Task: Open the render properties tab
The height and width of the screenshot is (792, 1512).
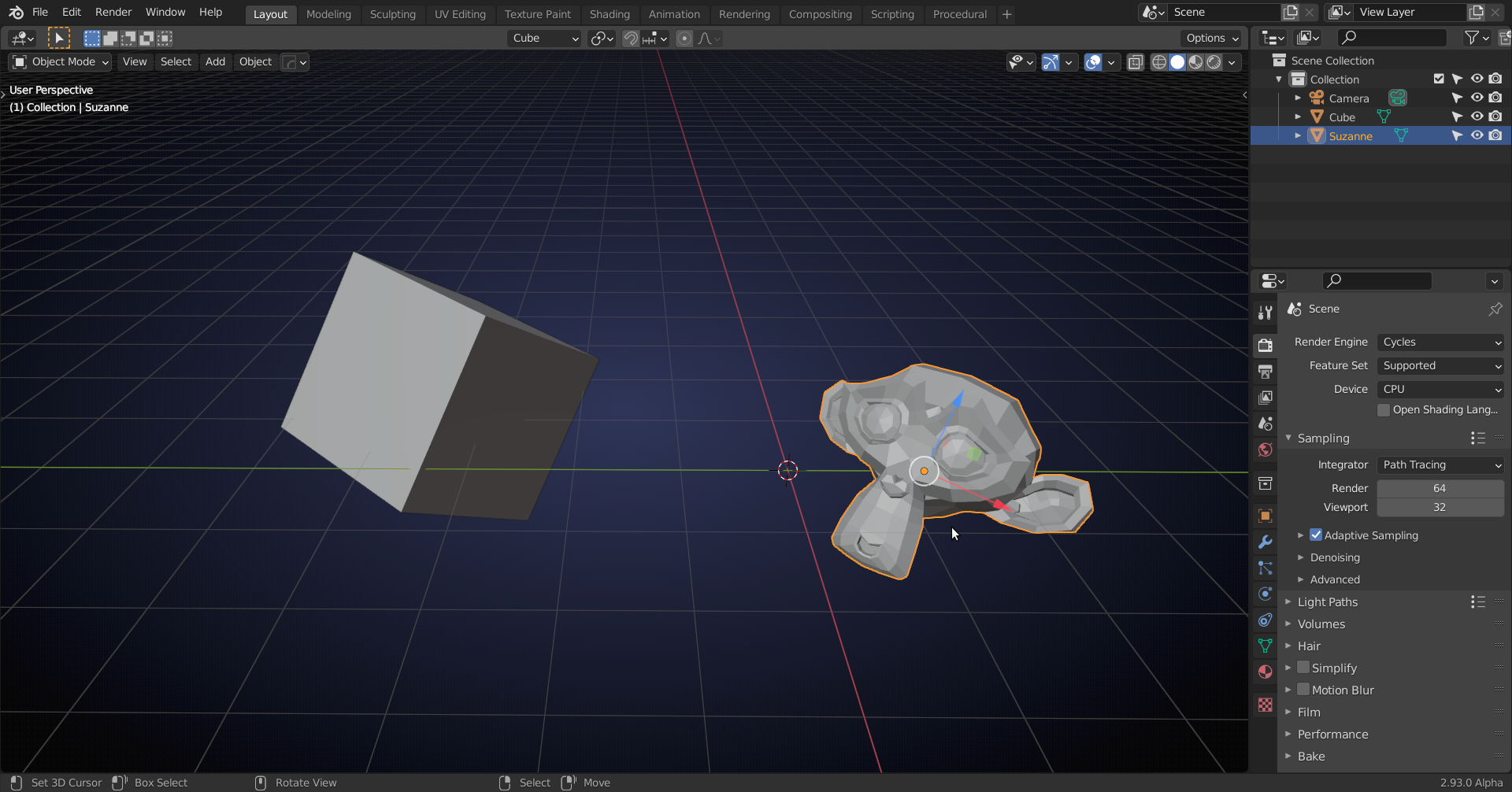Action: (1265, 345)
